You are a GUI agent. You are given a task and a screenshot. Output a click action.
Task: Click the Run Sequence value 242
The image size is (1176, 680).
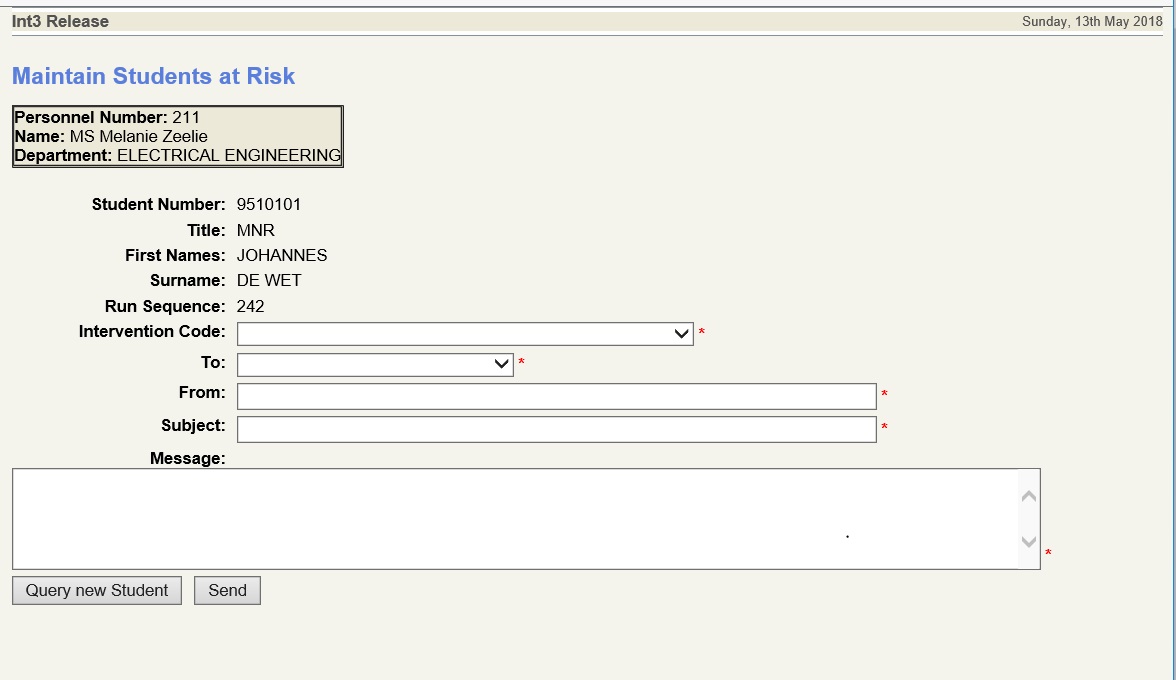pos(250,307)
